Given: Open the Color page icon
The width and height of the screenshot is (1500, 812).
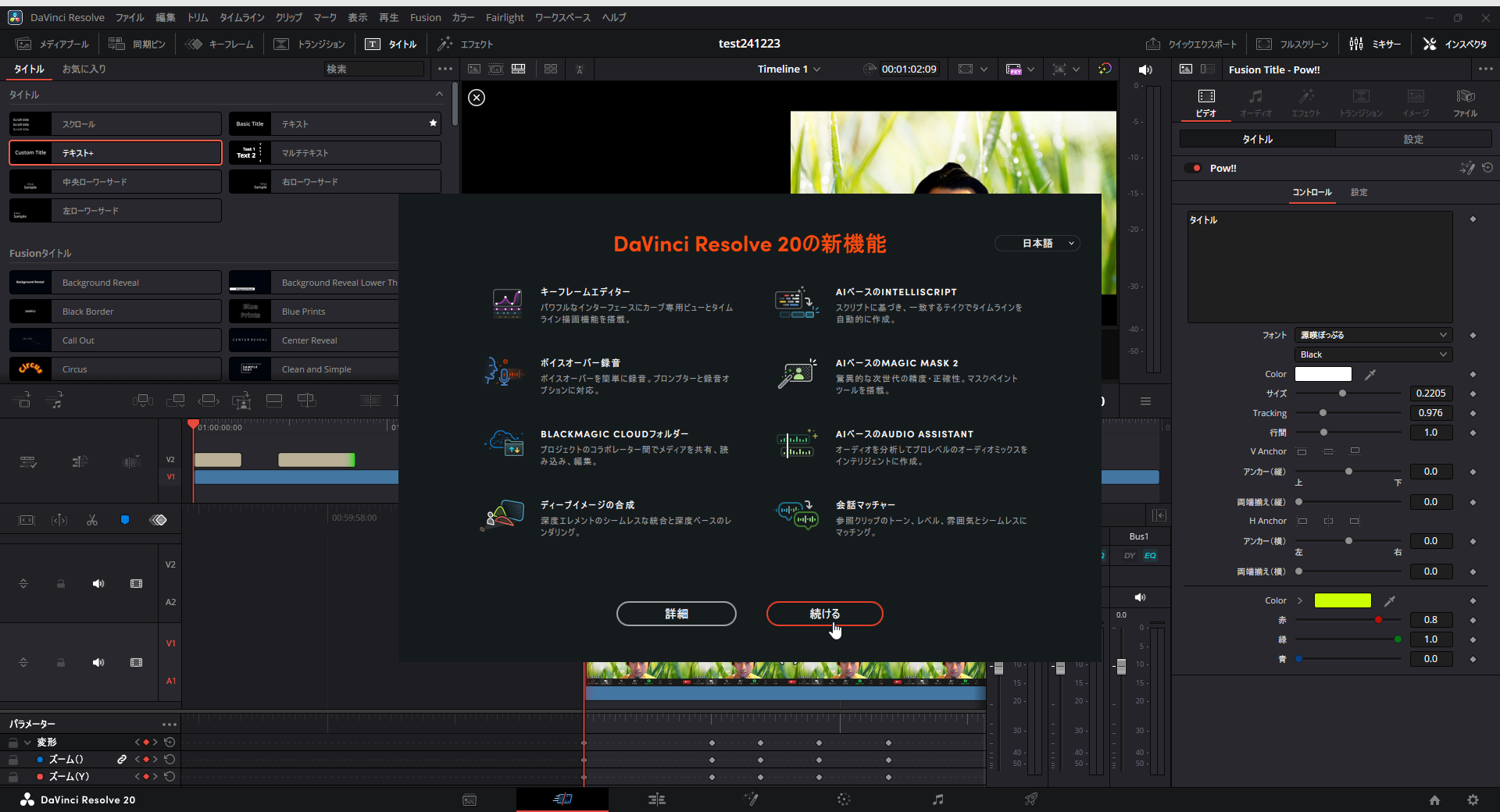Looking at the screenshot, I should (845, 799).
